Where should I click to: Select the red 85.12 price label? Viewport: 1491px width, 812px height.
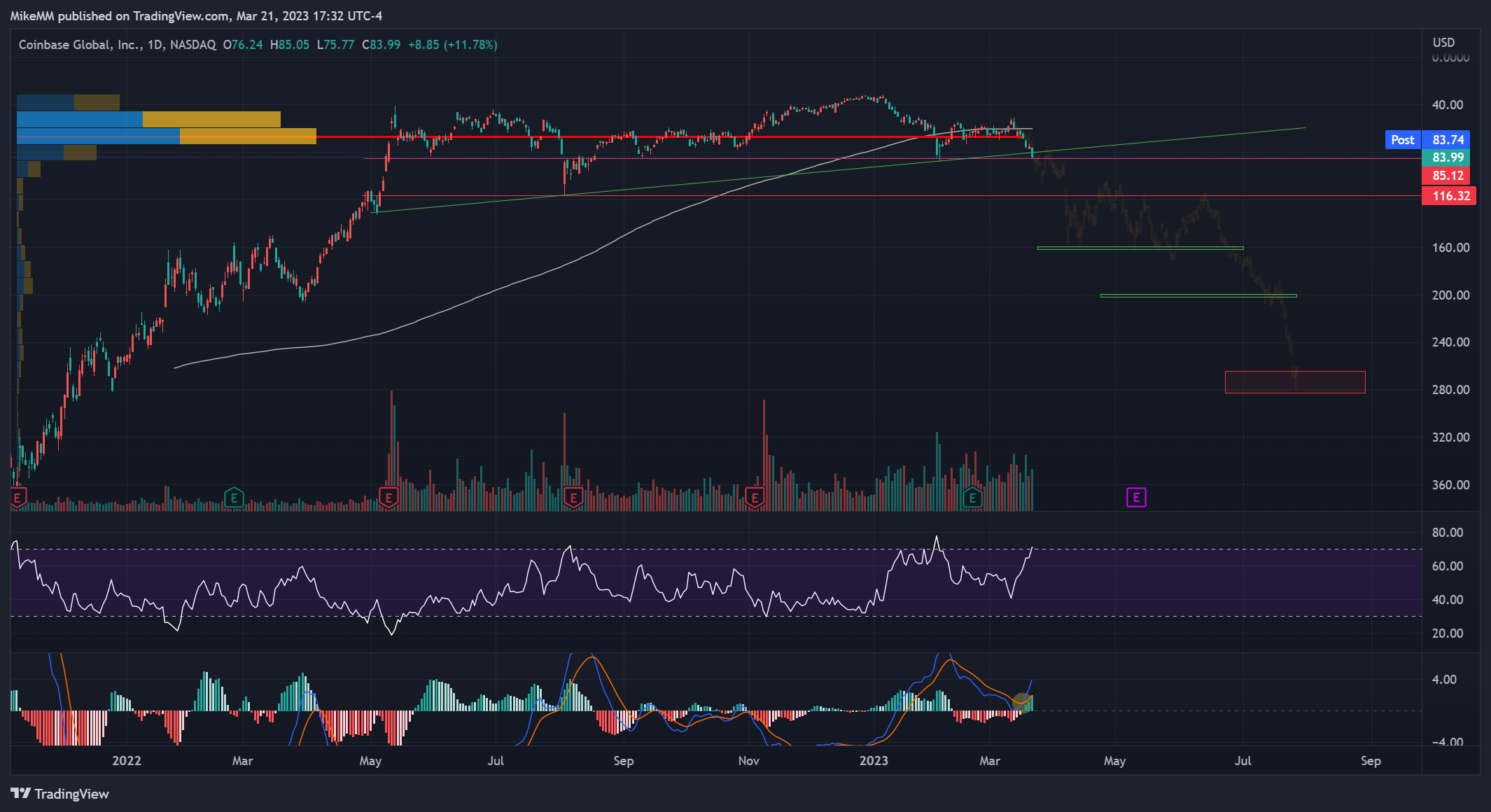click(x=1448, y=176)
